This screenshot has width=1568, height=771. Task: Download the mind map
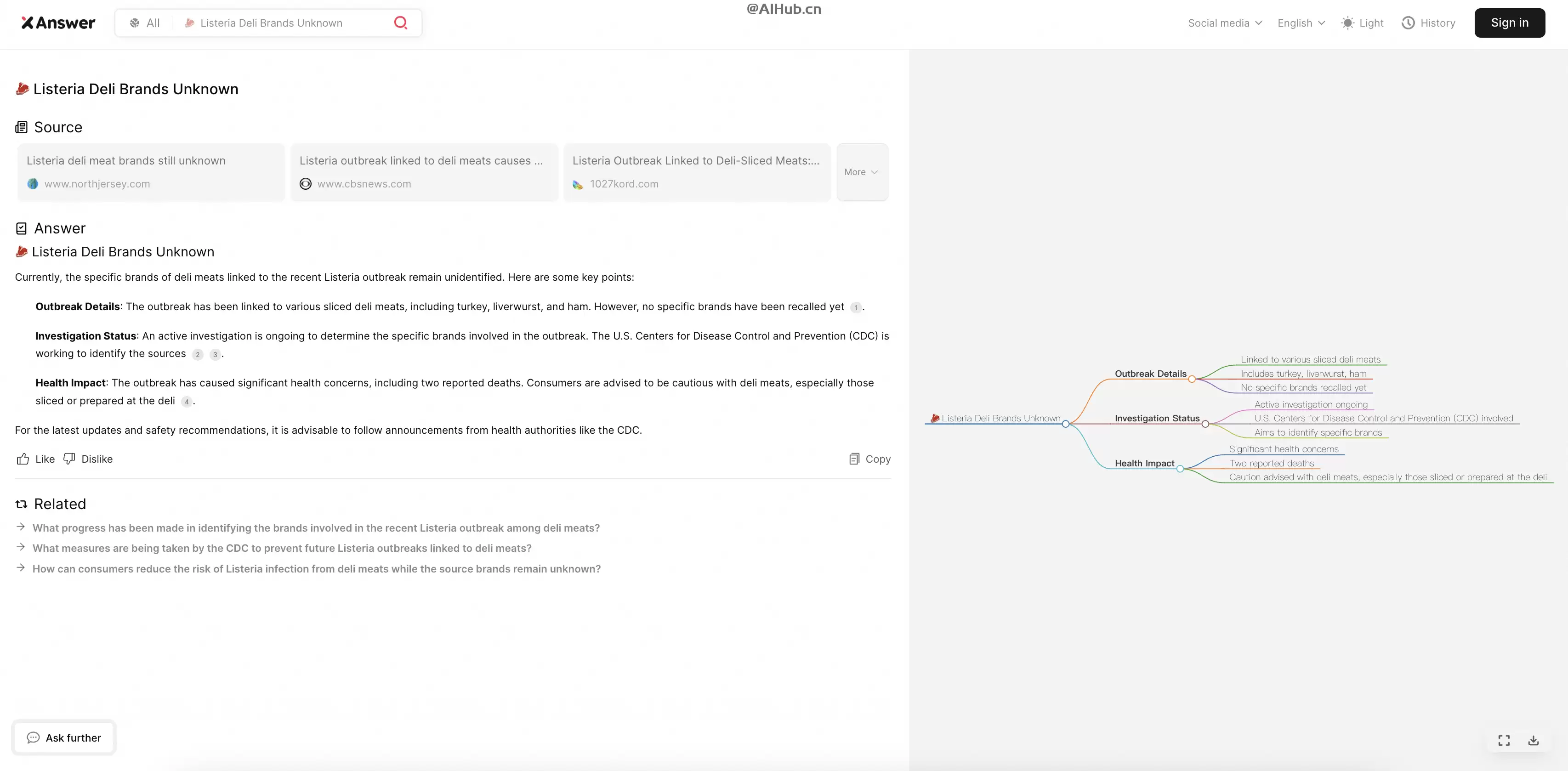(x=1534, y=741)
